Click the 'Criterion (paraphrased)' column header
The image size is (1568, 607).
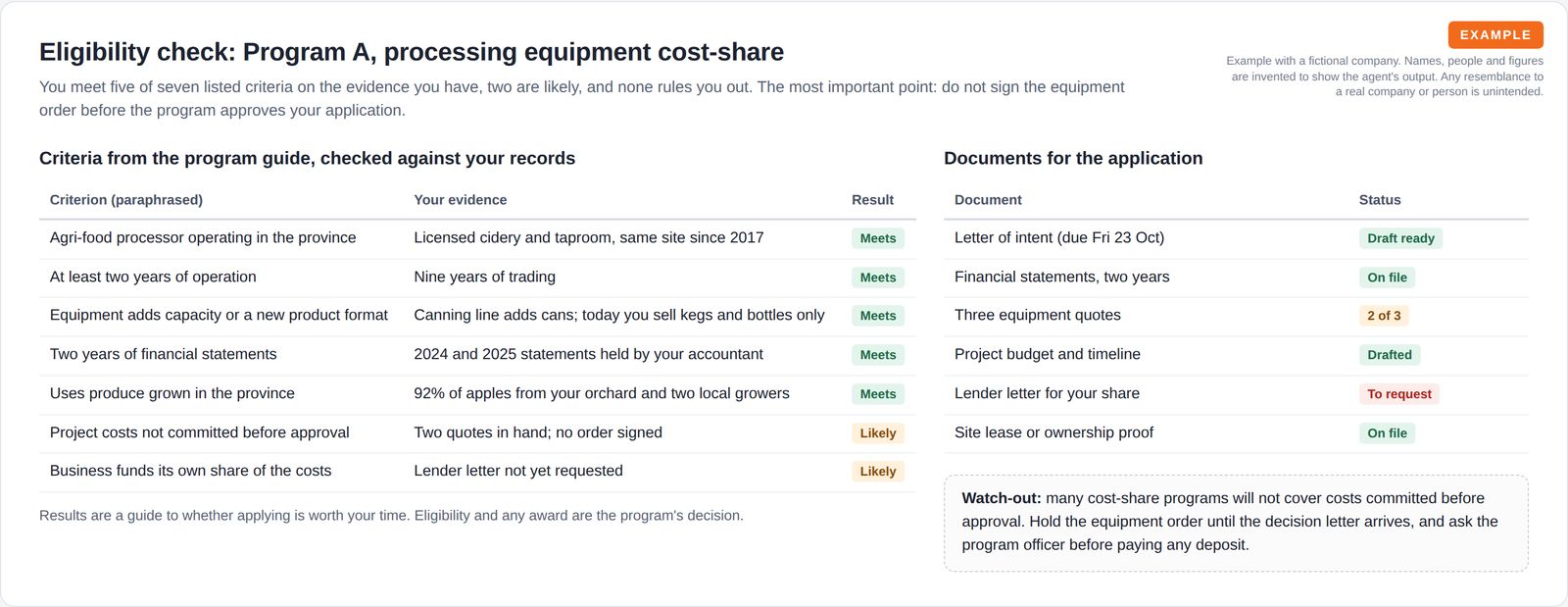(126, 199)
